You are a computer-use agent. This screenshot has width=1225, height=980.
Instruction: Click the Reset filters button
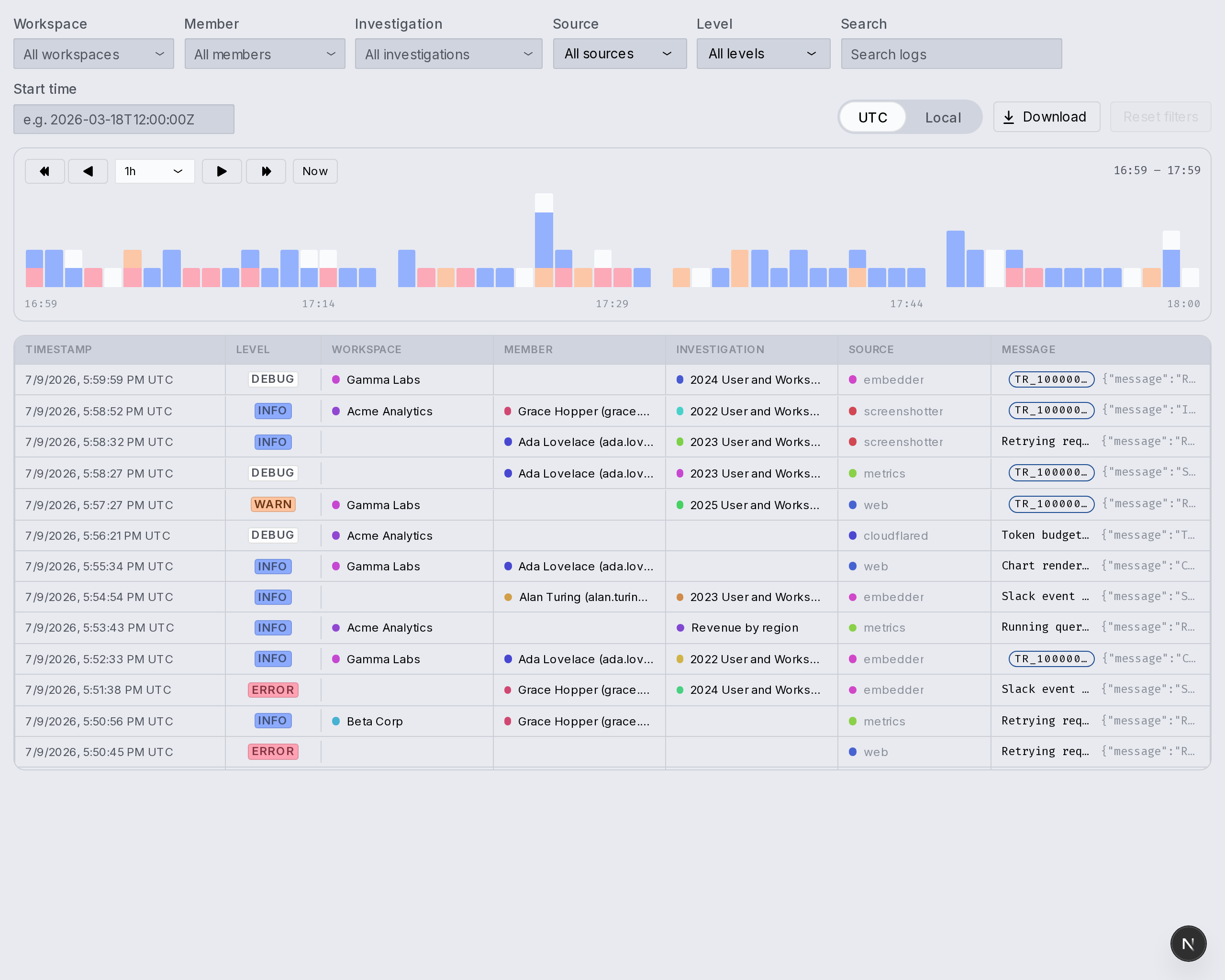coord(1160,117)
